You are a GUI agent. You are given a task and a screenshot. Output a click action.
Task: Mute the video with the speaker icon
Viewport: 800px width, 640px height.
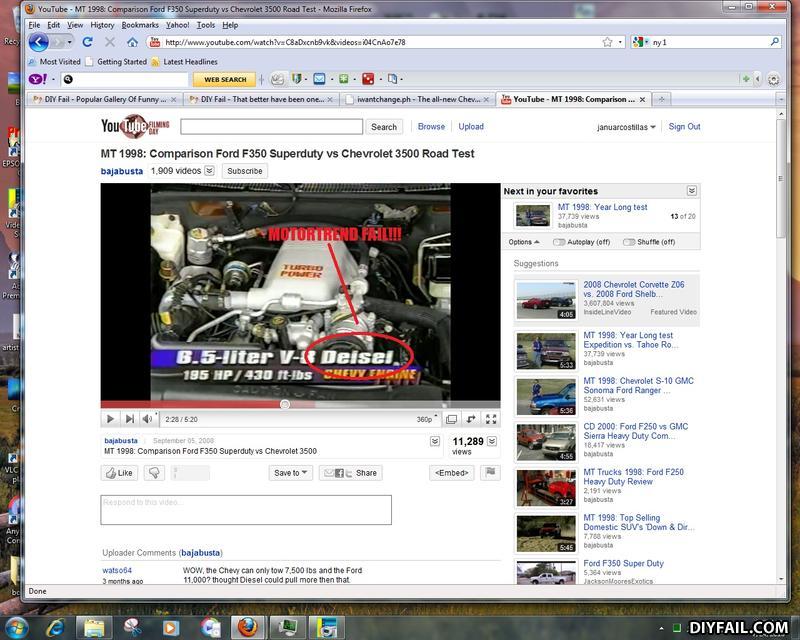coord(147,419)
